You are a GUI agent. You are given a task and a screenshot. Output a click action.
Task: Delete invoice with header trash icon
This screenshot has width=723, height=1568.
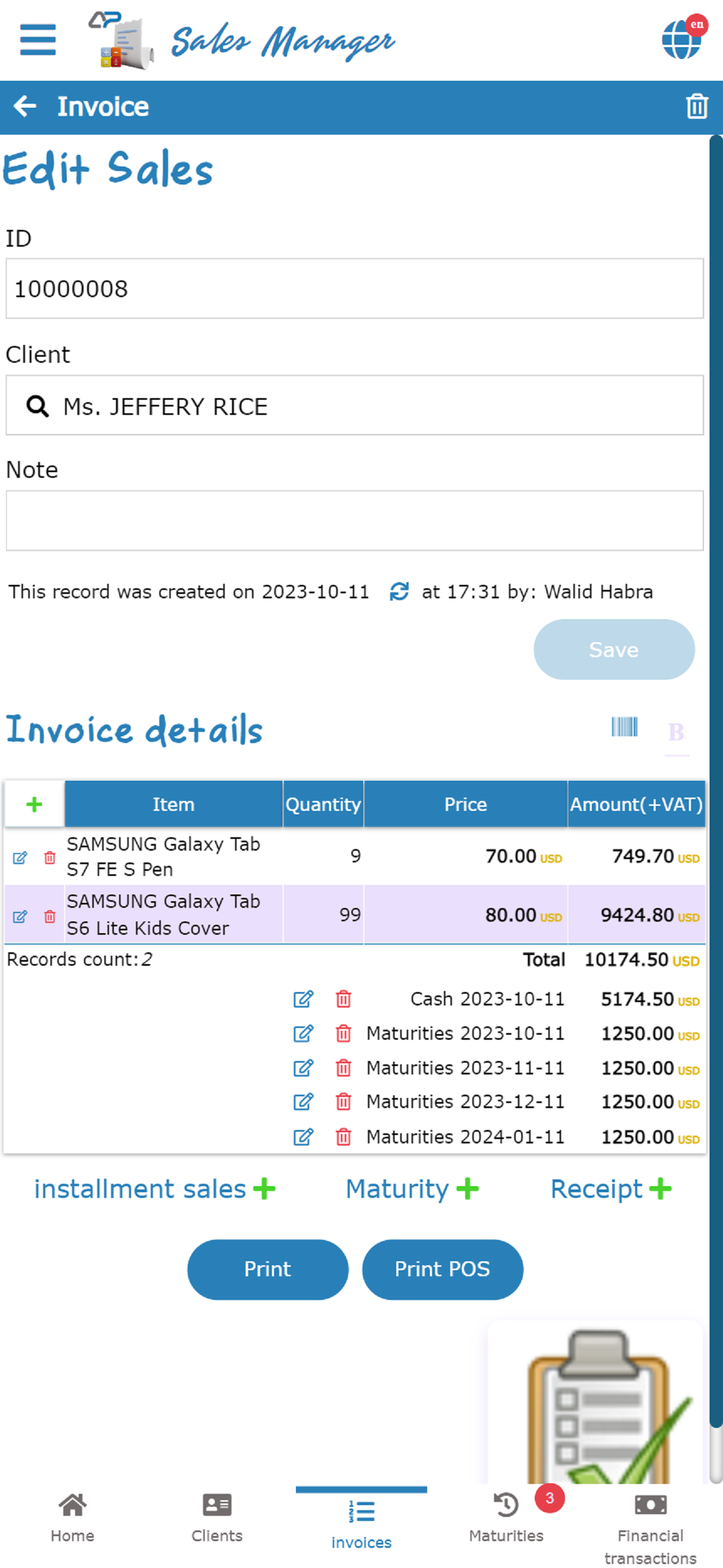pyautogui.click(x=696, y=107)
